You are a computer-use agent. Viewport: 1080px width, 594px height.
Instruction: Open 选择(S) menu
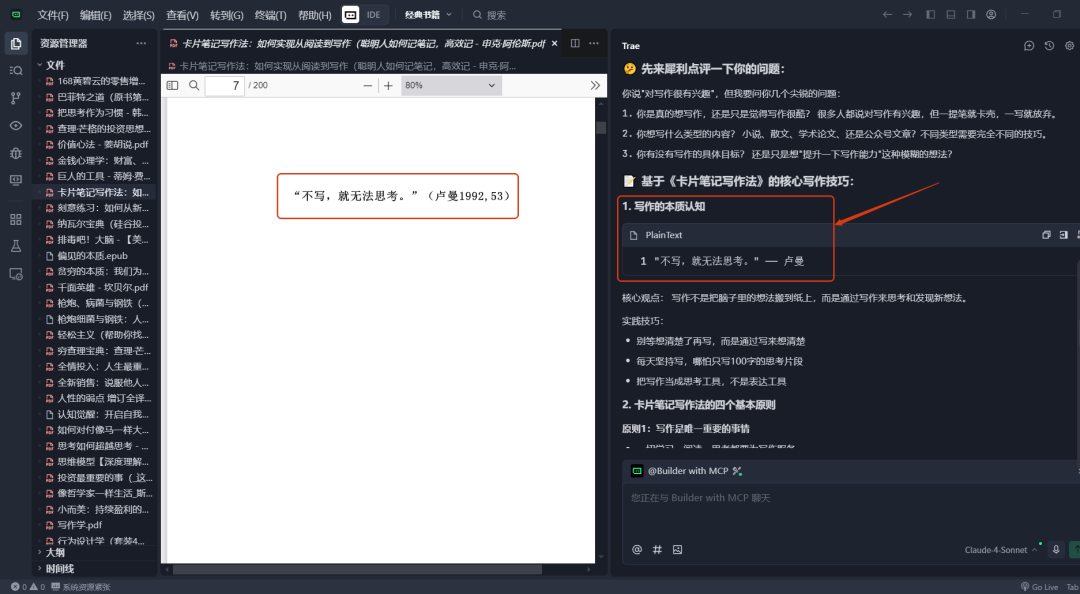(x=138, y=15)
